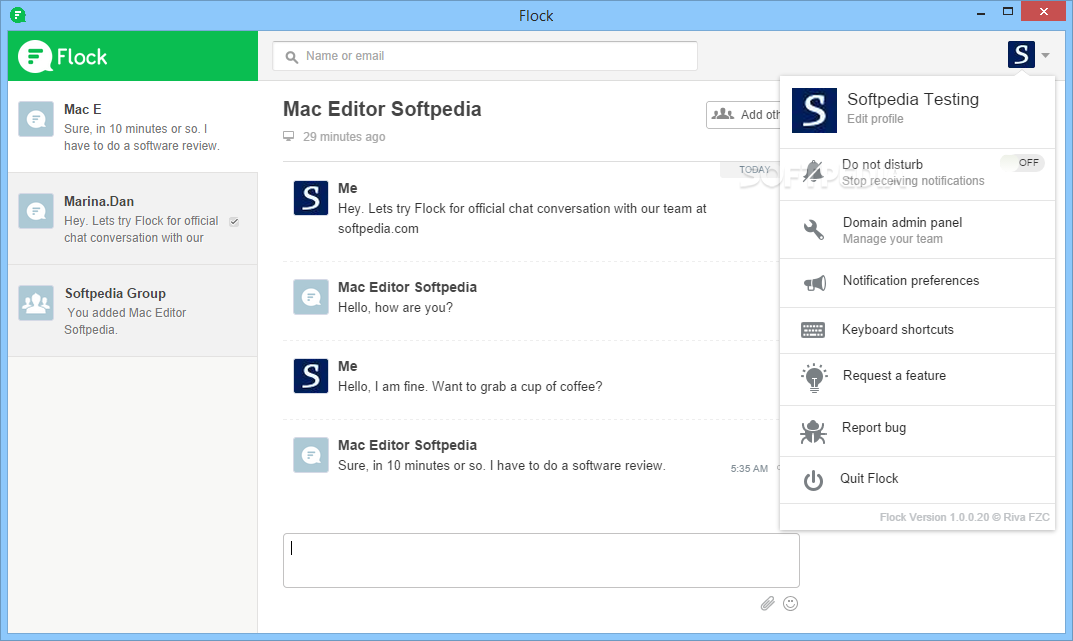This screenshot has width=1073, height=641.
Task: Maximize the Flock window
Action: click(1007, 12)
